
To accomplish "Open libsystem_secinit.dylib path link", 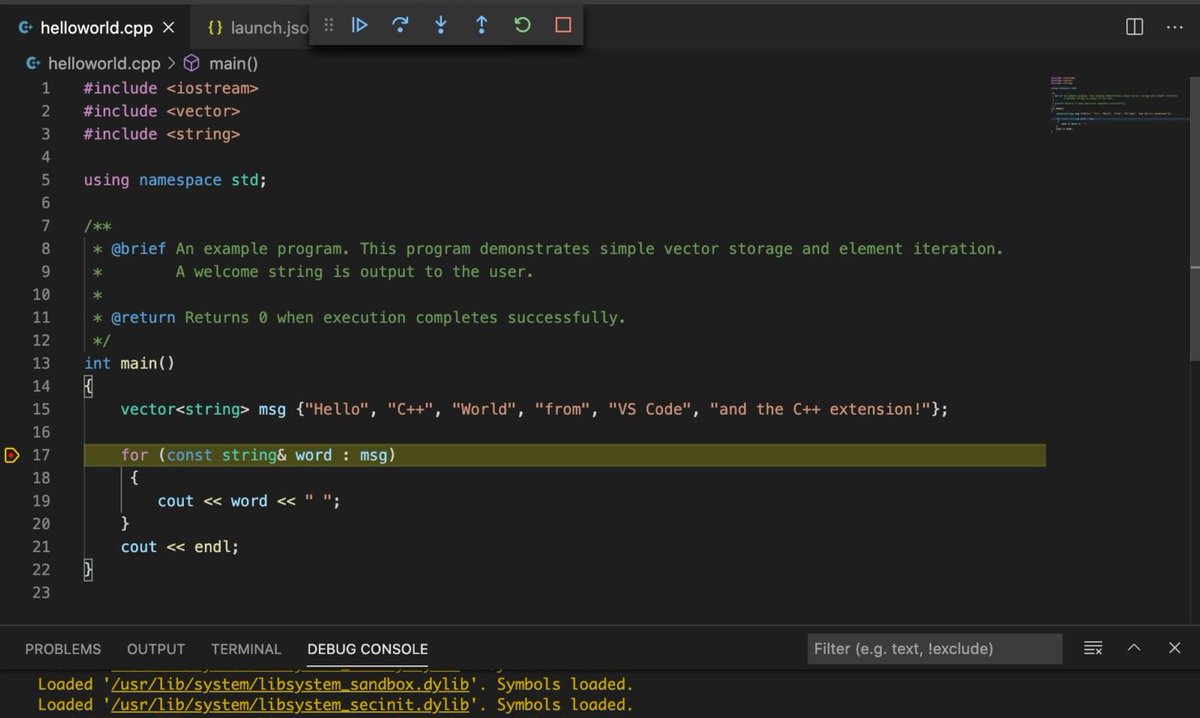I will 289,705.
